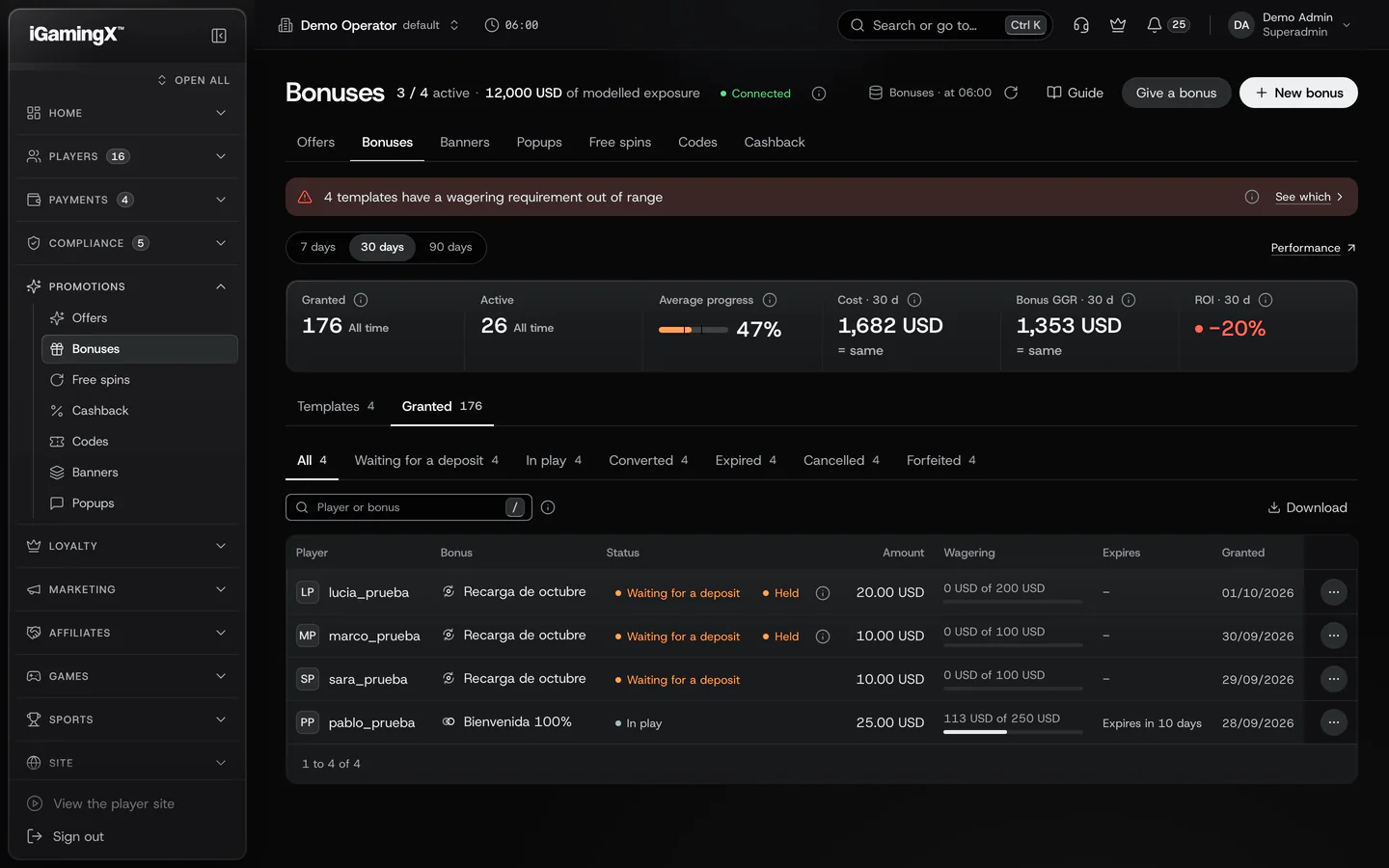Select the 90 days range
This screenshot has width=1389, height=868.
(450, 248)
